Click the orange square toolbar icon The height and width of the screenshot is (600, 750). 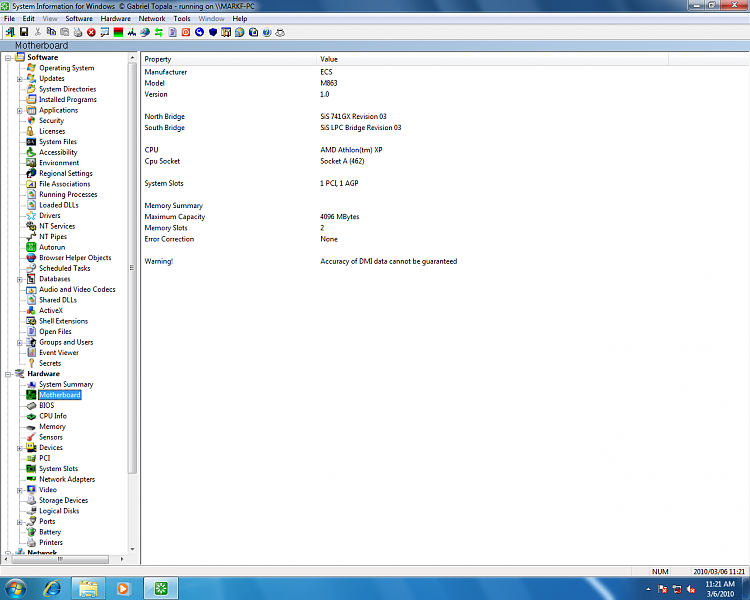point(186,32)
